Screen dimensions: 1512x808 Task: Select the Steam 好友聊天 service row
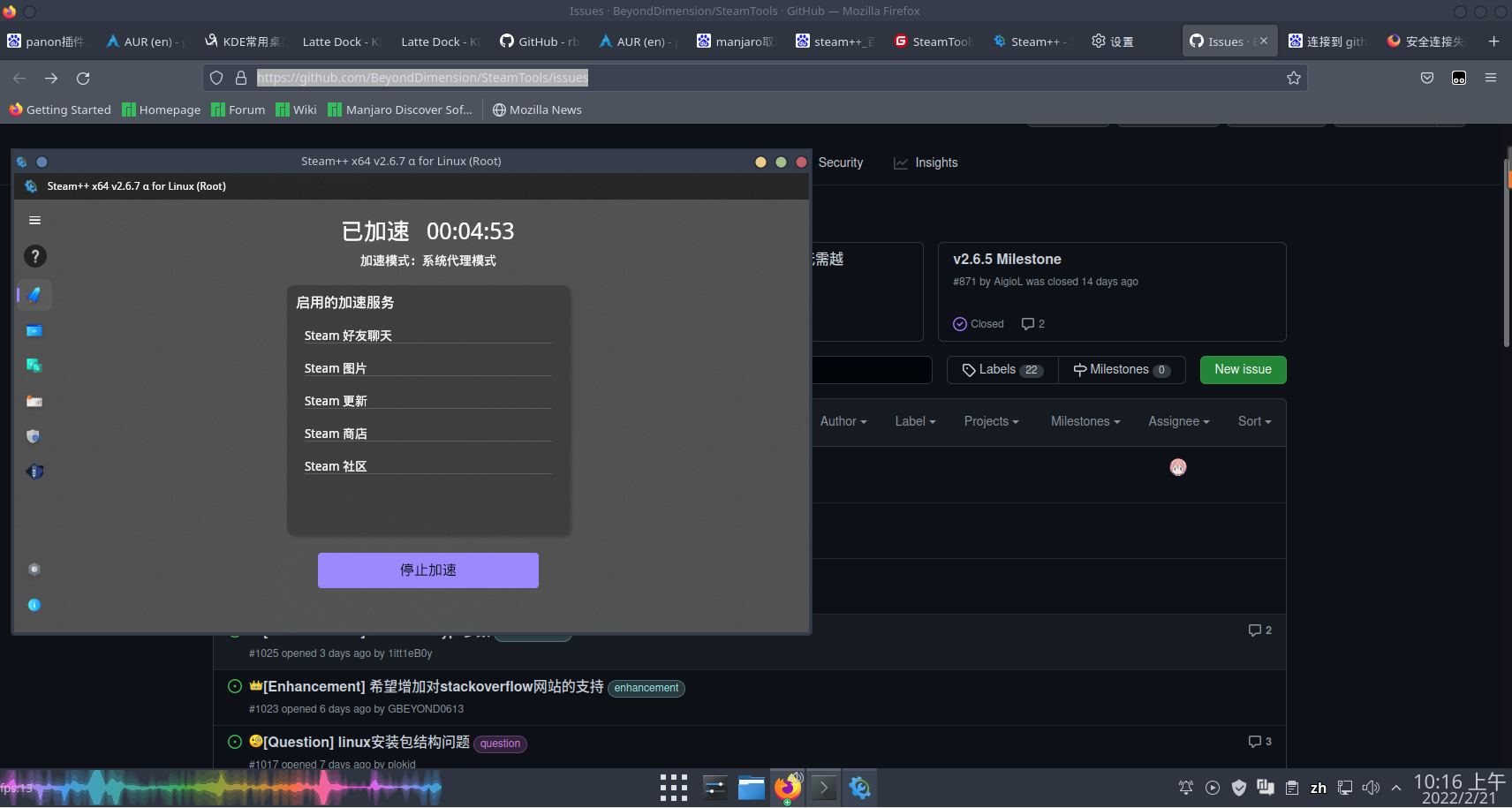click(428, 336)
